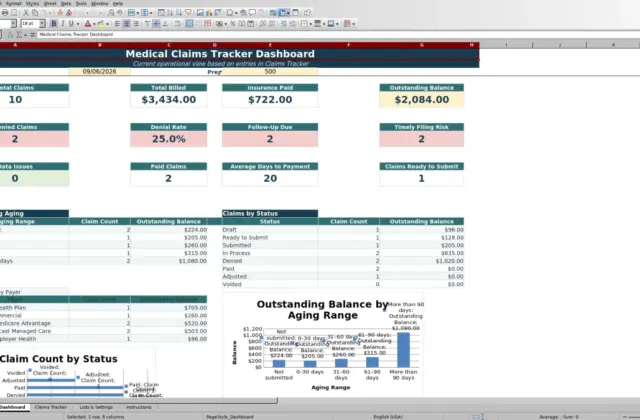Click the Background Color highlighter swatch

(x=101, y=24)
